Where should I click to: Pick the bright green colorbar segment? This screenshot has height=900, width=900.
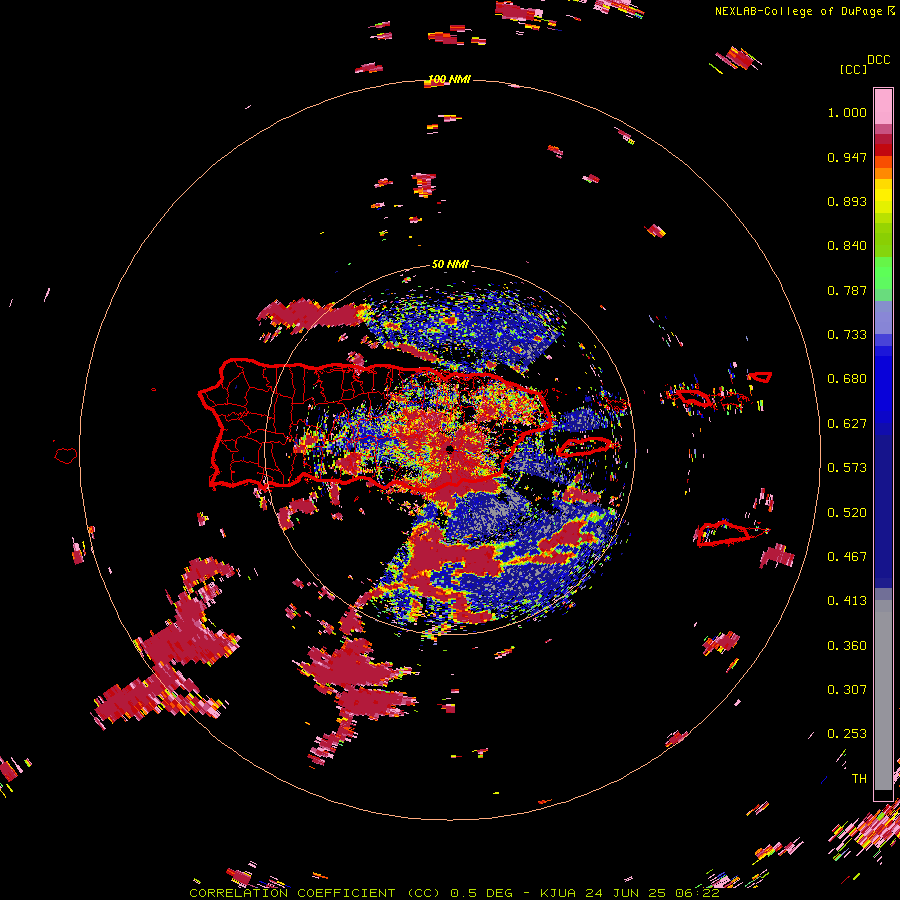883,273
